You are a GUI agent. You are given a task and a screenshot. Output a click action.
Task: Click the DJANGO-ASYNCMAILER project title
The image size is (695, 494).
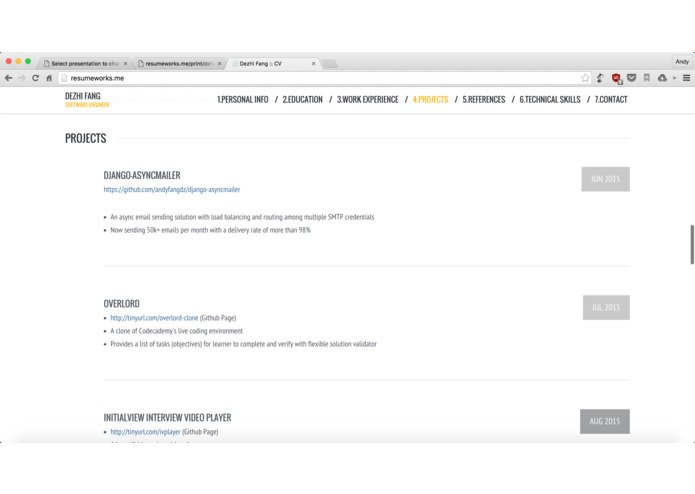(142, 175)
